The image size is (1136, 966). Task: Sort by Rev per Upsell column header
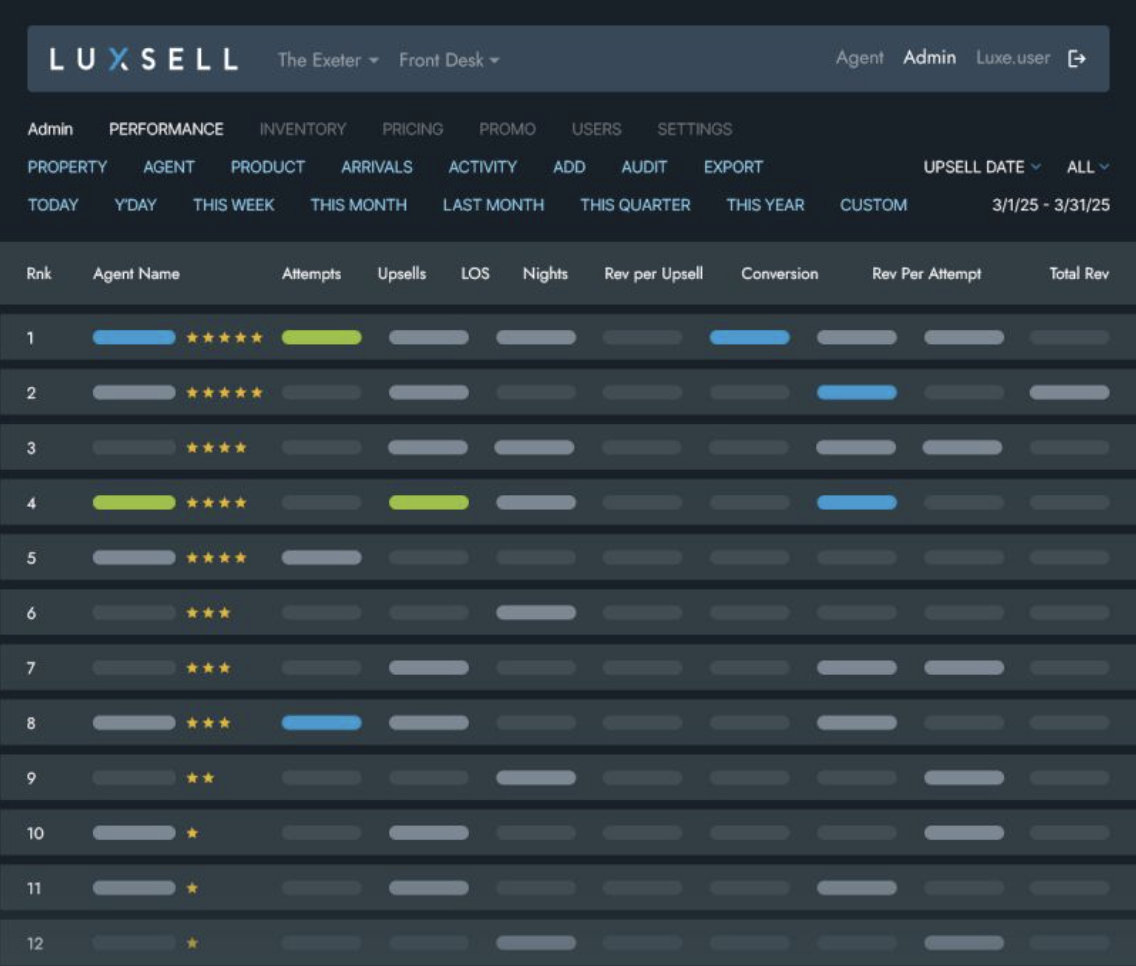[653, 274]
